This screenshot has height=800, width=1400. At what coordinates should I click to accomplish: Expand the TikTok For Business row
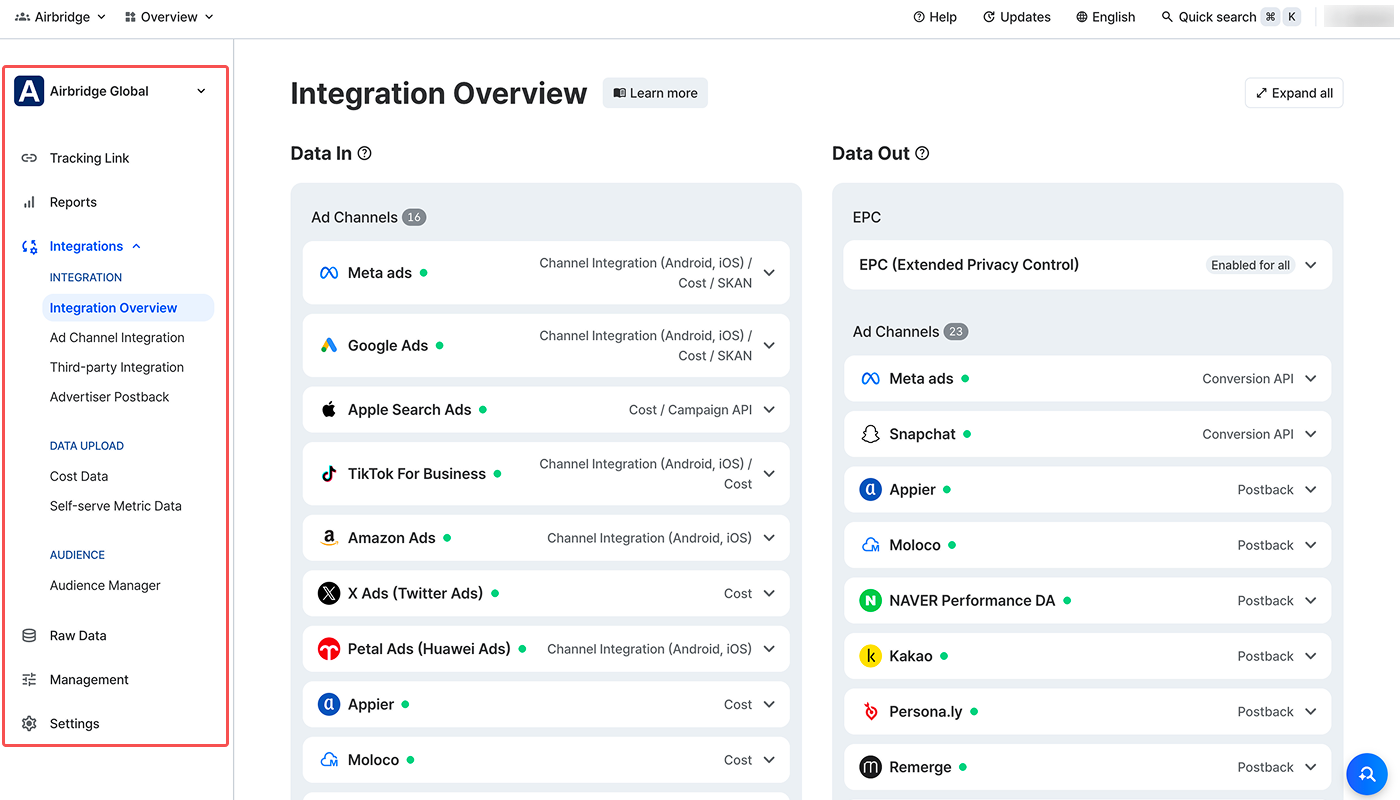tap(769, 474)
